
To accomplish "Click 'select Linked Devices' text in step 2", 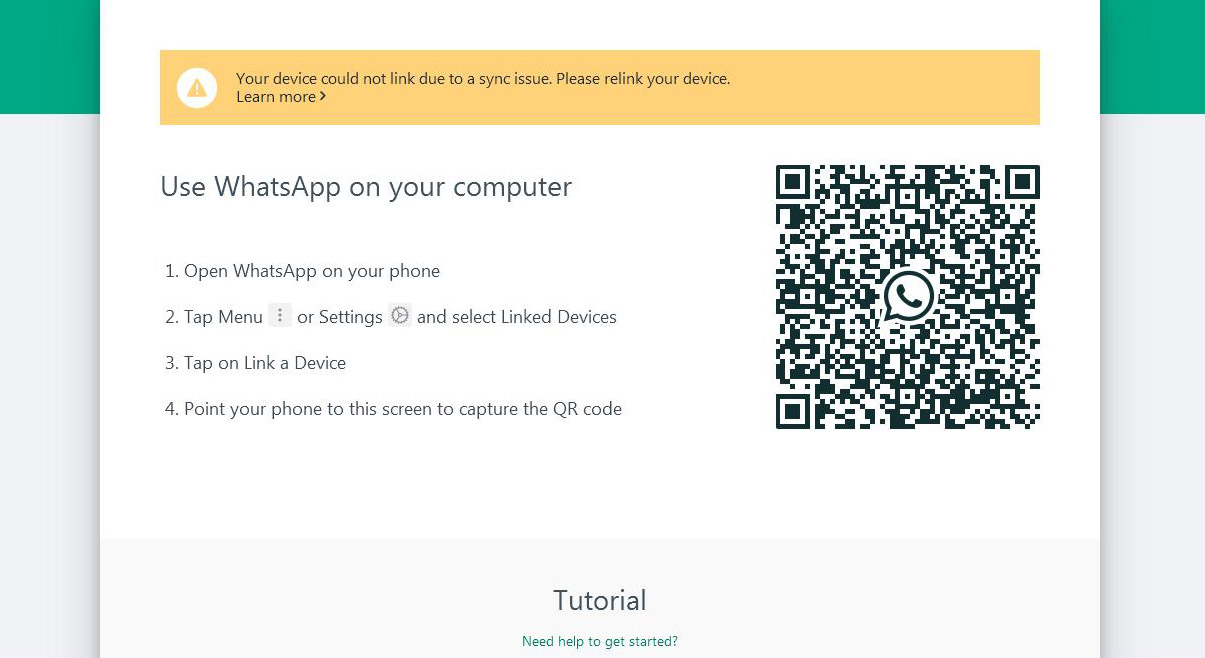I will (534, 317).
